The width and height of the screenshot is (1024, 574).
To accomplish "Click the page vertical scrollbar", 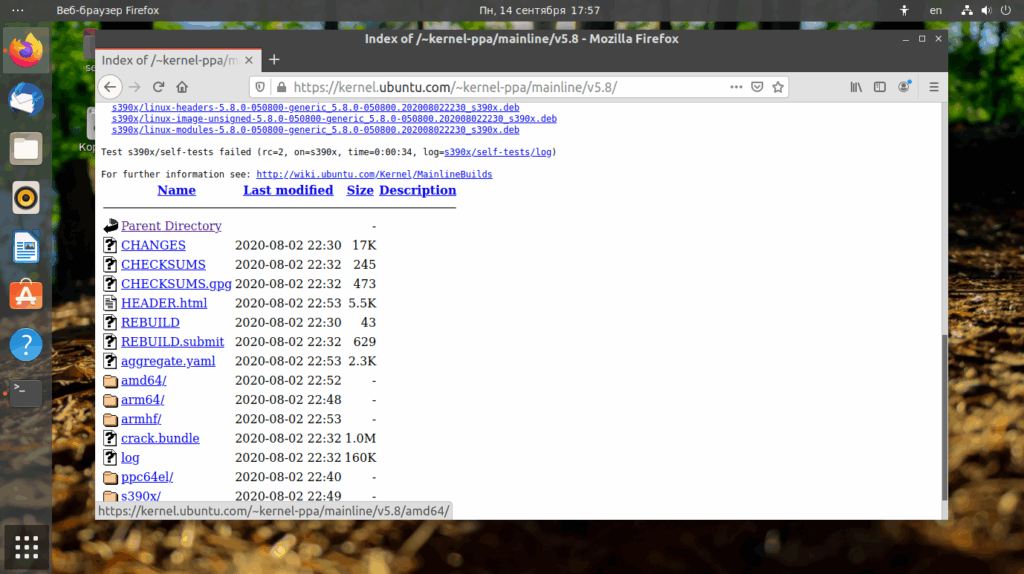I will (x=944, y=418).
